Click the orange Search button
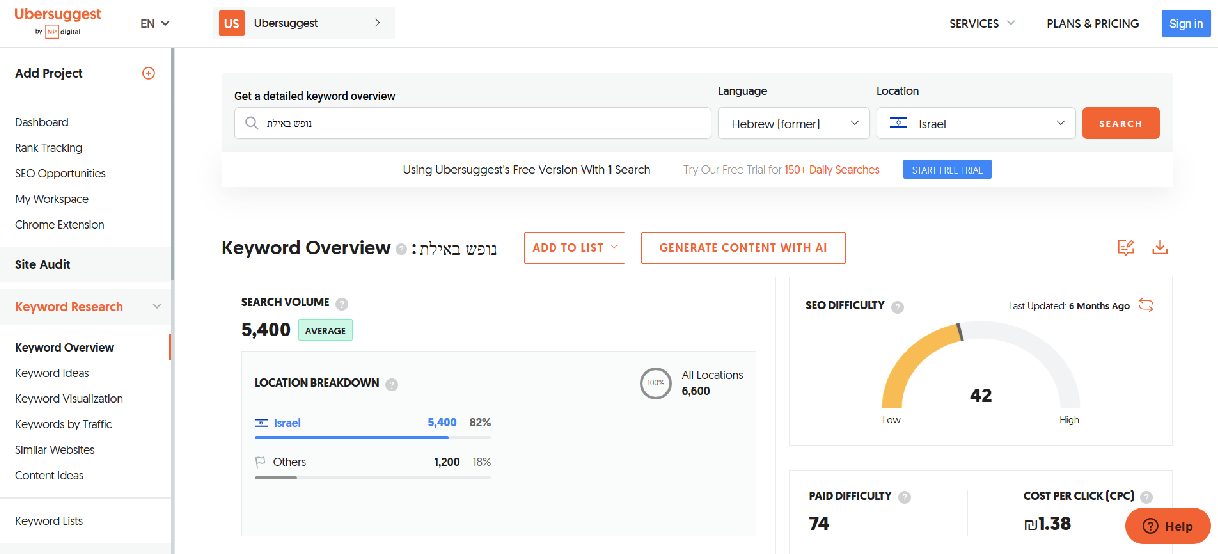1218x554 pixels. point(1121,123)
